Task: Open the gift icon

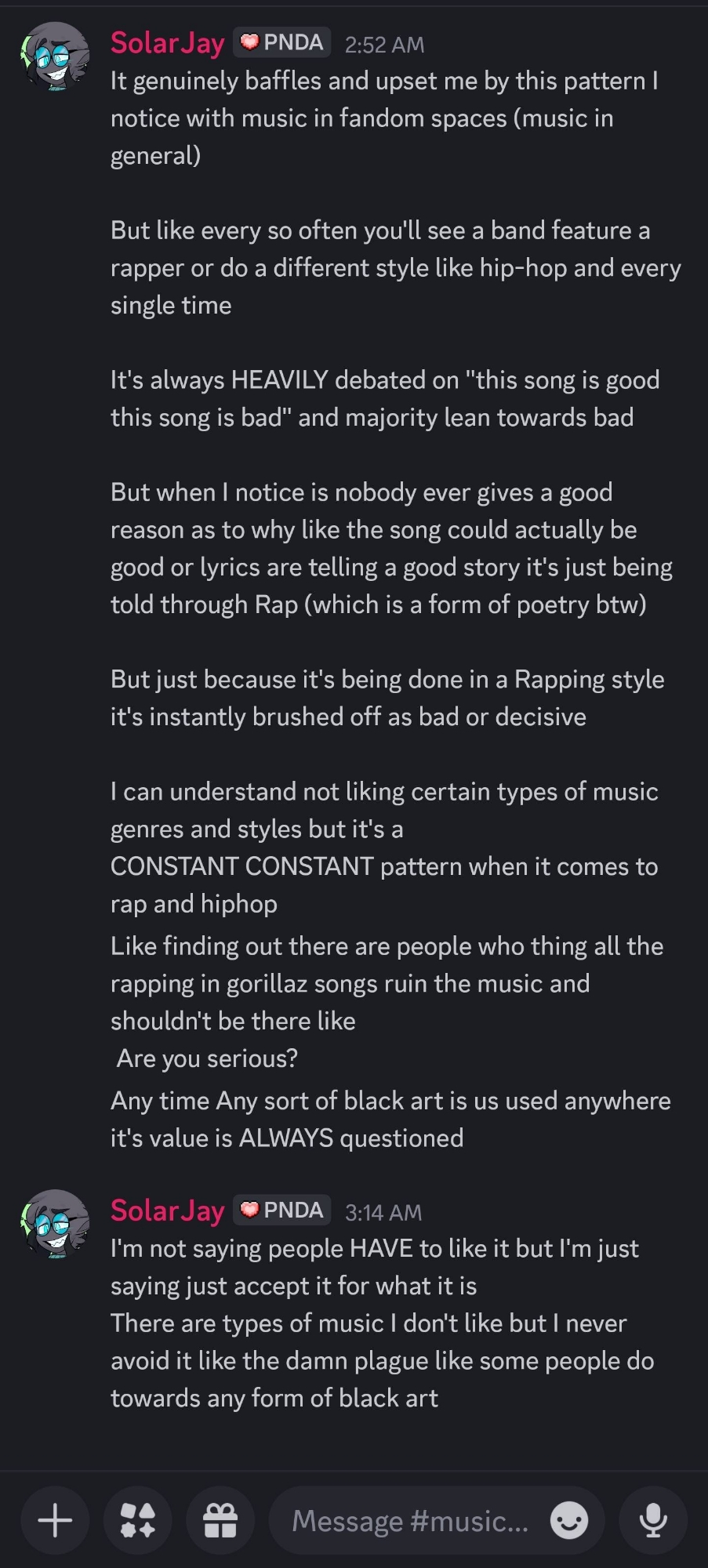Action: point(220,1521)
